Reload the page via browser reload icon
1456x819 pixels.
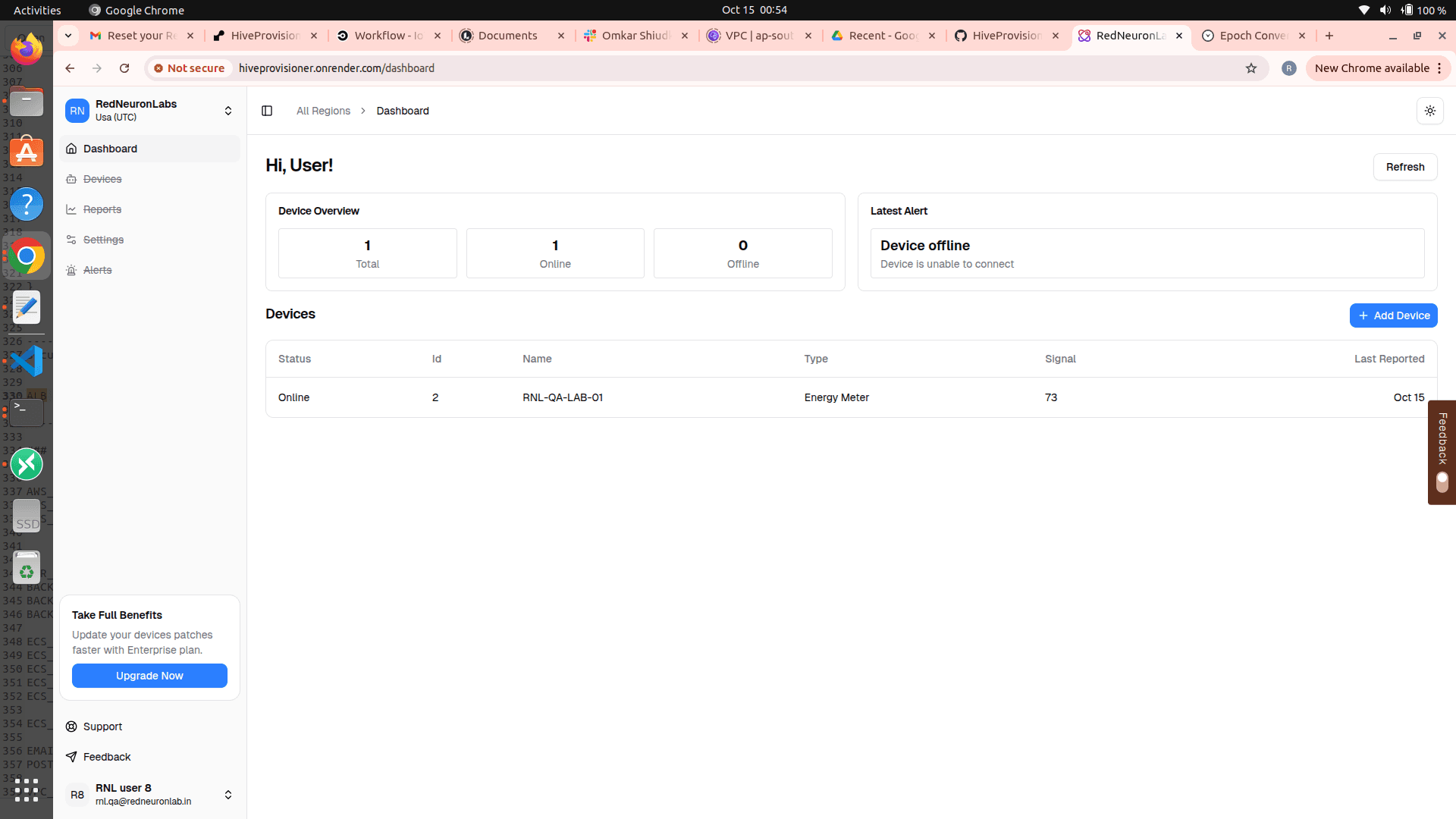(124, 68)
